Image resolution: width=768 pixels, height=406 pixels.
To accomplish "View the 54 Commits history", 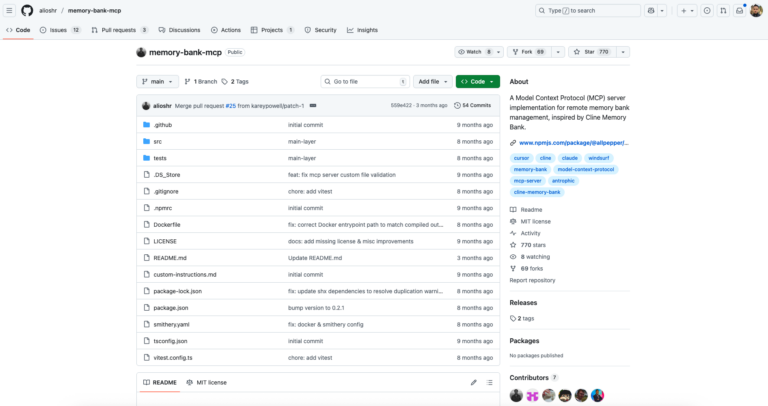I will click(473, 105).
